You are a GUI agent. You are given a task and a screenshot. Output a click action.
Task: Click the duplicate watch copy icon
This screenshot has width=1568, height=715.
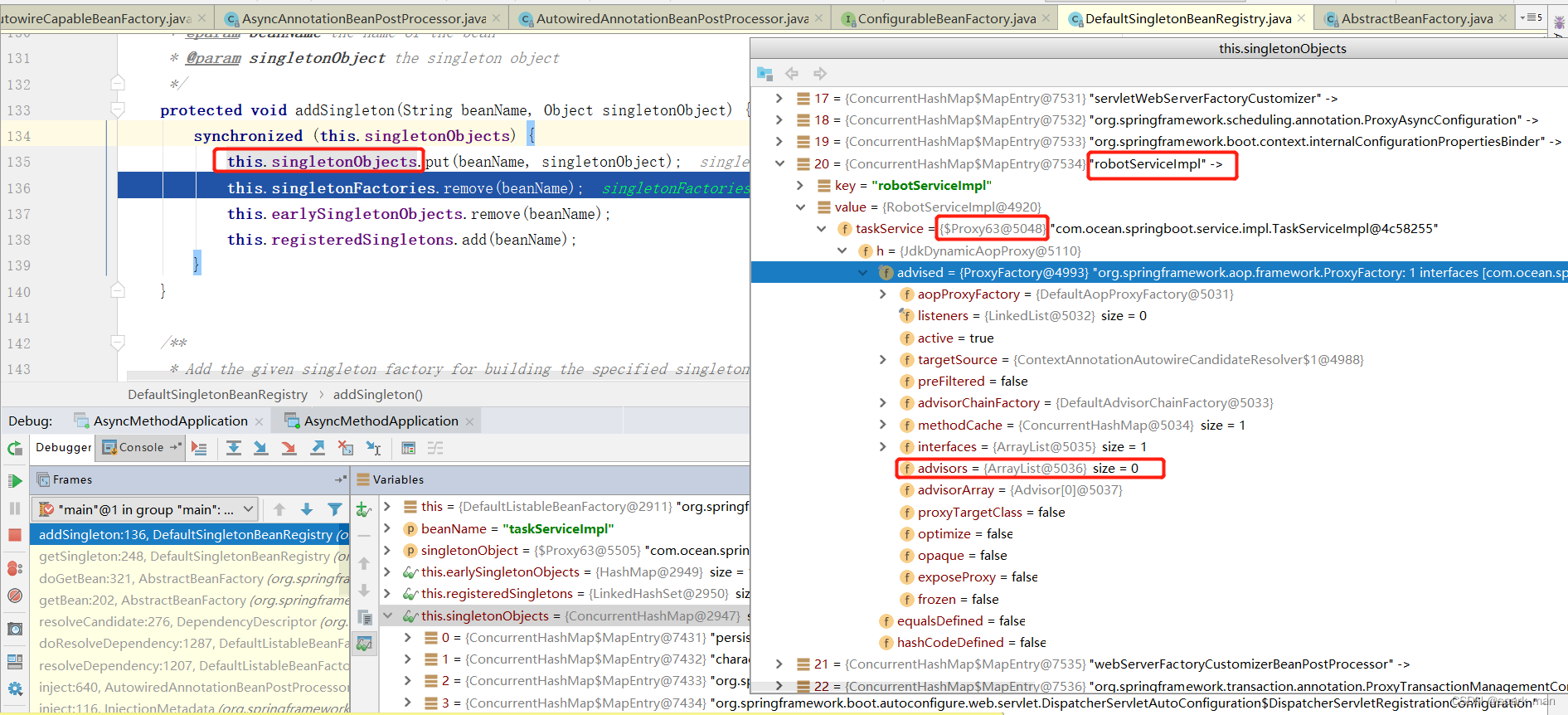(x=364, y=617)
